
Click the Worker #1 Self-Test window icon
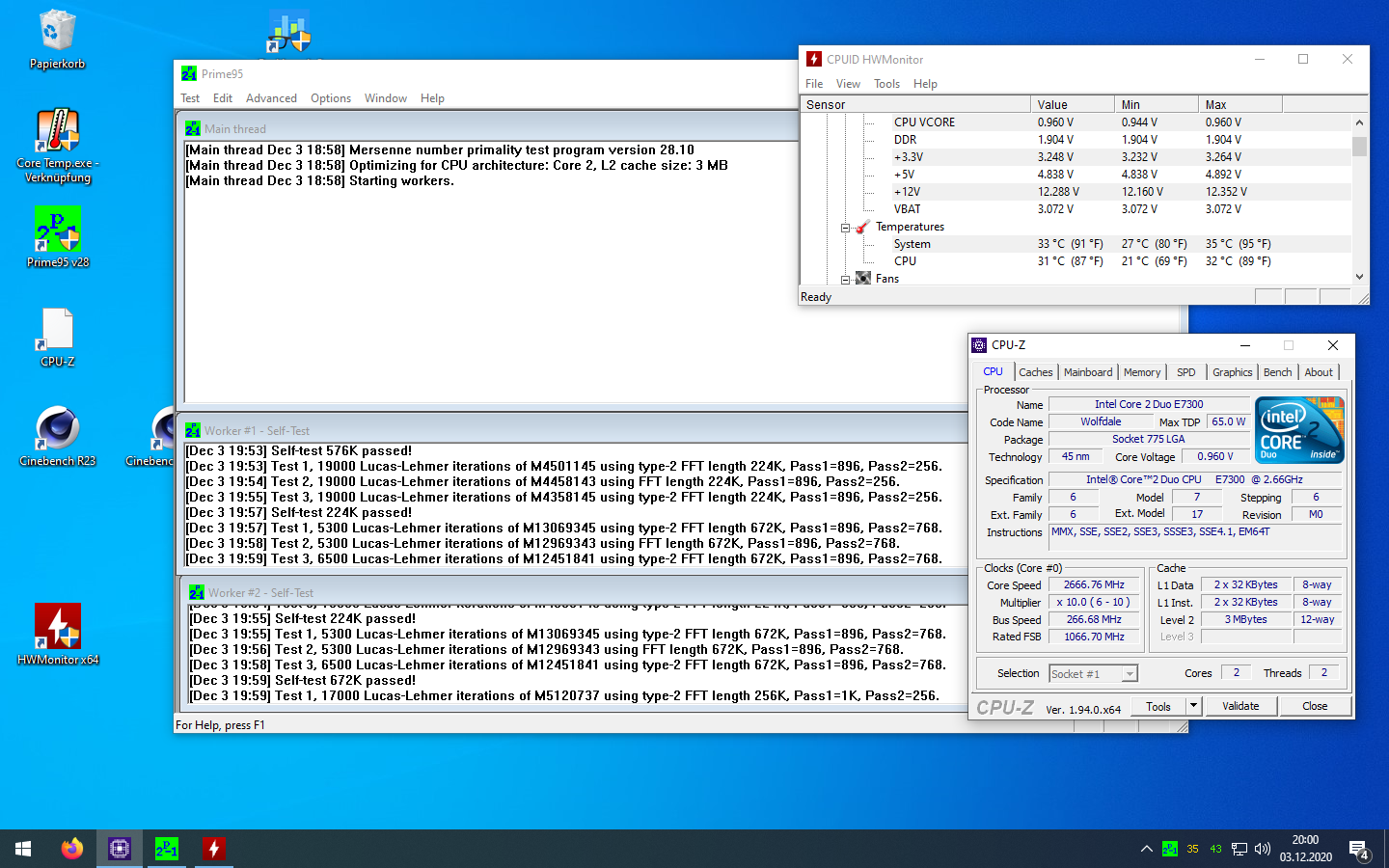[x=193, y=430]
